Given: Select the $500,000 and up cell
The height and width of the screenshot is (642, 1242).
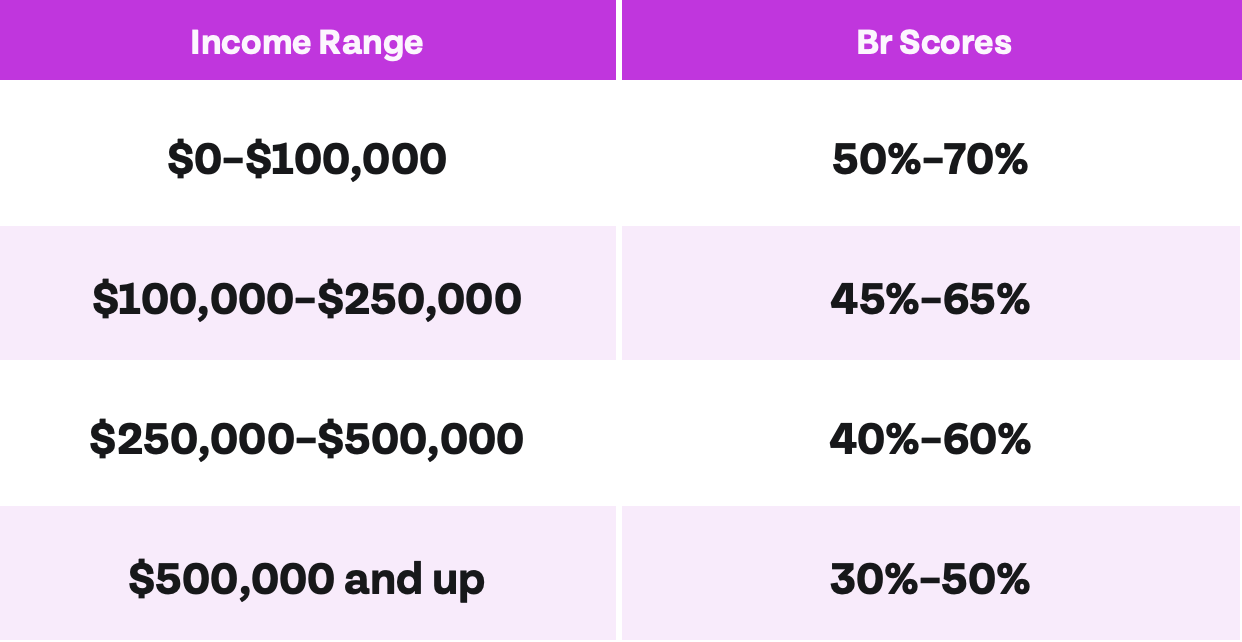Looking at the screenshot, I should coord(306,579).
